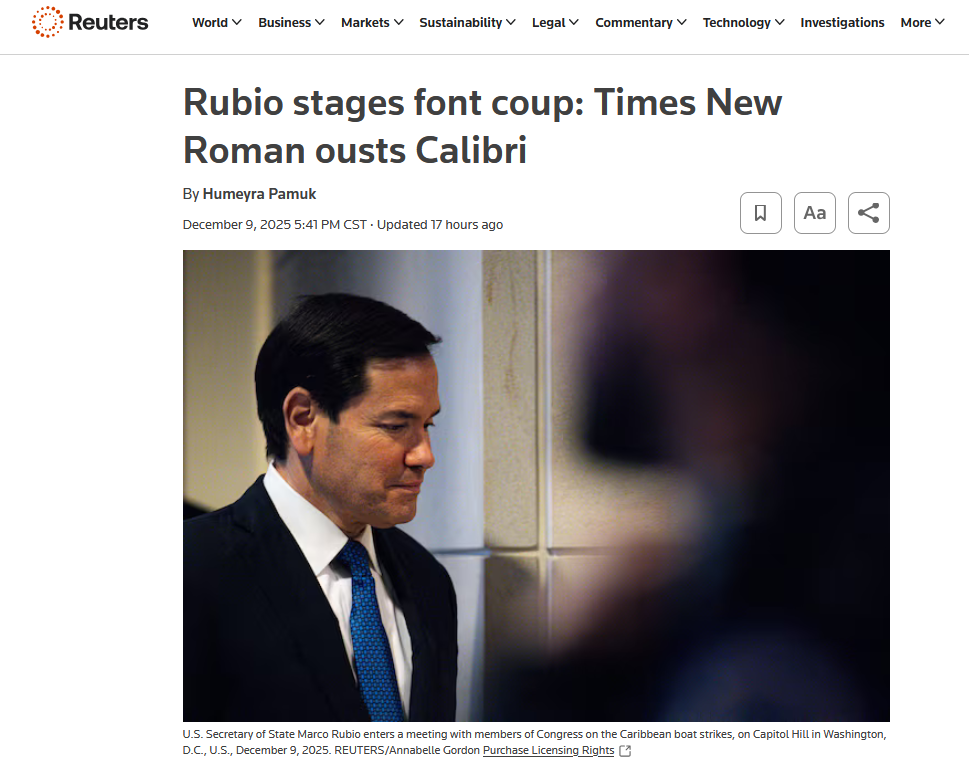
Task: Click the article date and update timestamp
Action: point(342,224)
